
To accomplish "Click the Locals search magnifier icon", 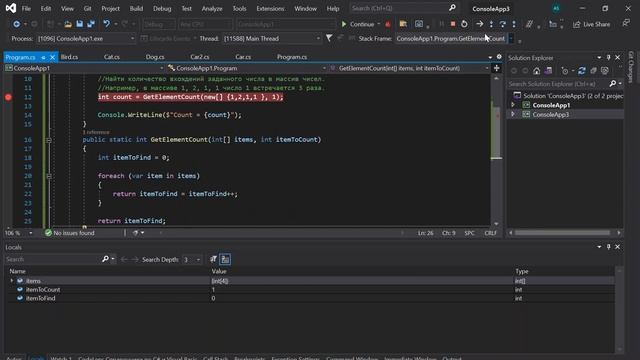I will (x=105, y=259).
